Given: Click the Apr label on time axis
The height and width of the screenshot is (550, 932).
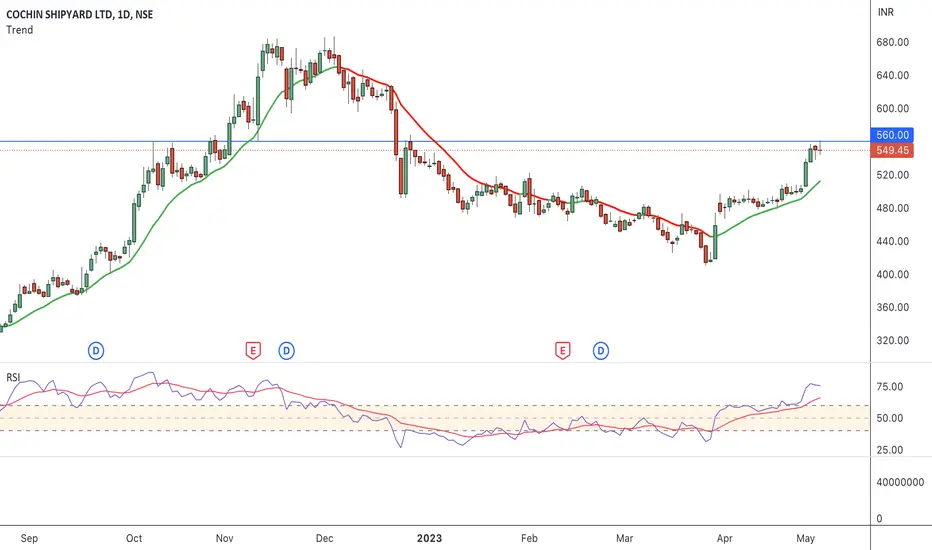Looking at the screenshot, I should tap(725, 538).
